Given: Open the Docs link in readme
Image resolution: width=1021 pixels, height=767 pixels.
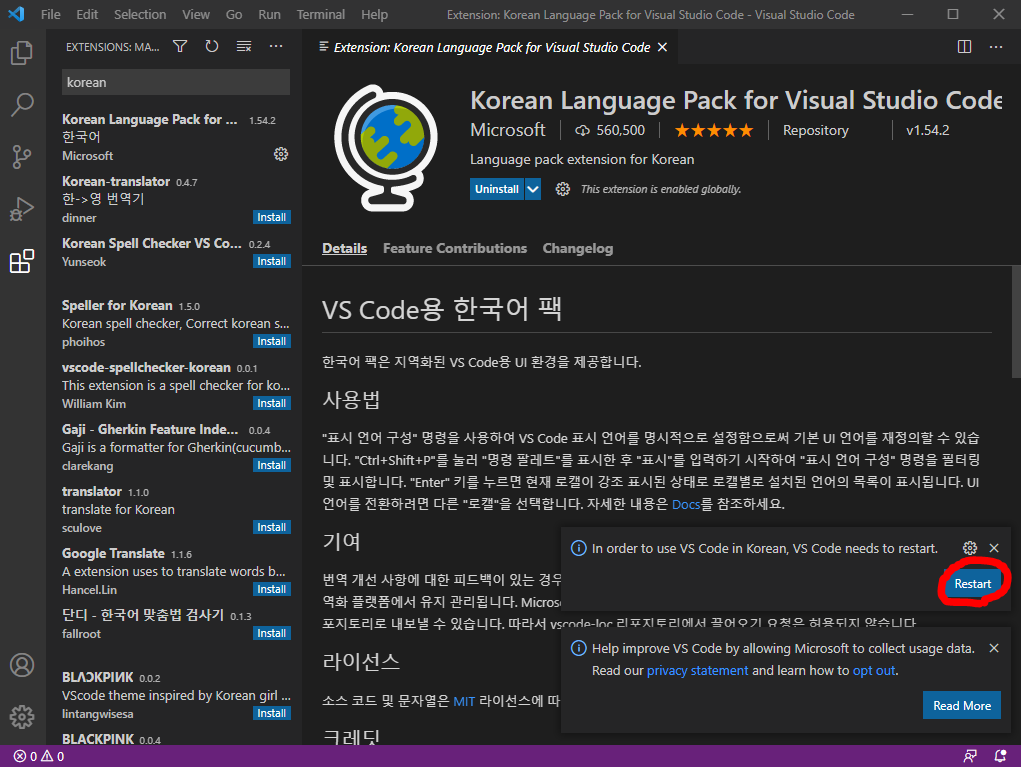Looking at the screenshot, I should click(x=686, y=504).
